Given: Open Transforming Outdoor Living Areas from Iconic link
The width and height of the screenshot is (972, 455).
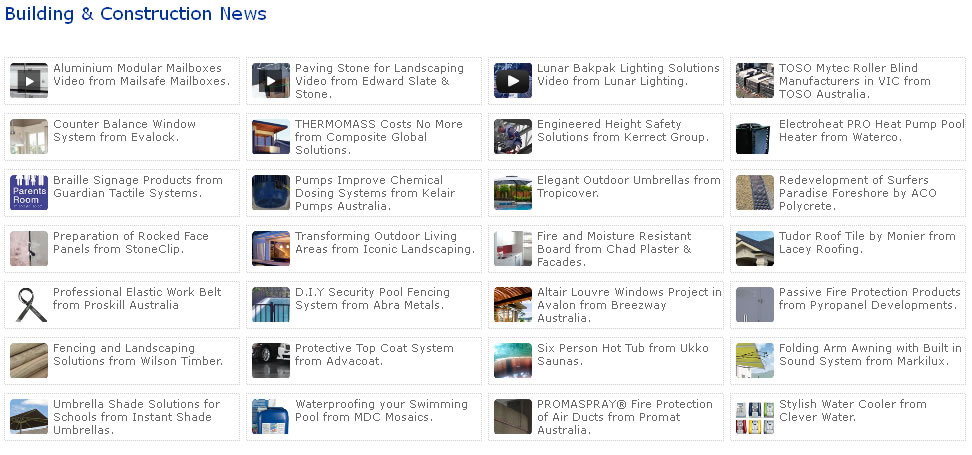Looking at the screenshot, I should click(x=385, y=242).
